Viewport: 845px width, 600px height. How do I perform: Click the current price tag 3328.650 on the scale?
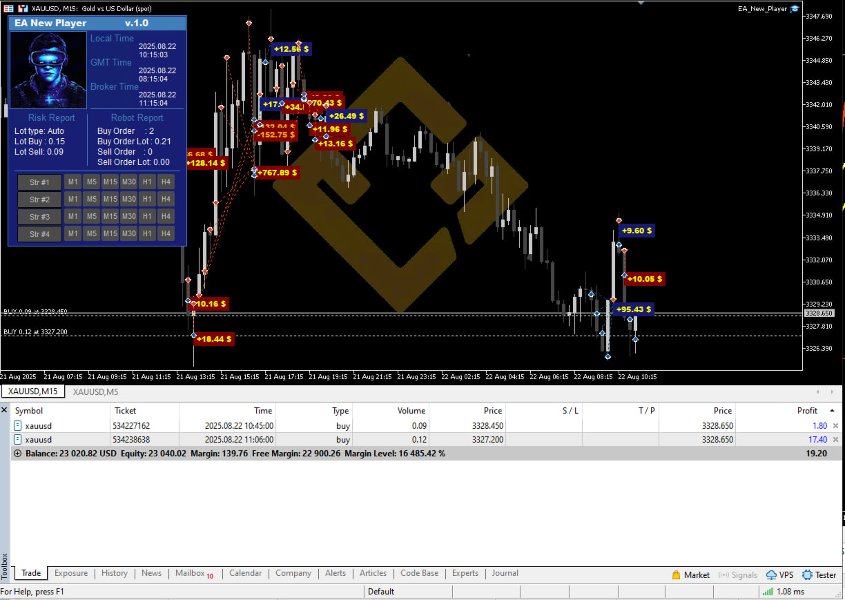point(819,313)
